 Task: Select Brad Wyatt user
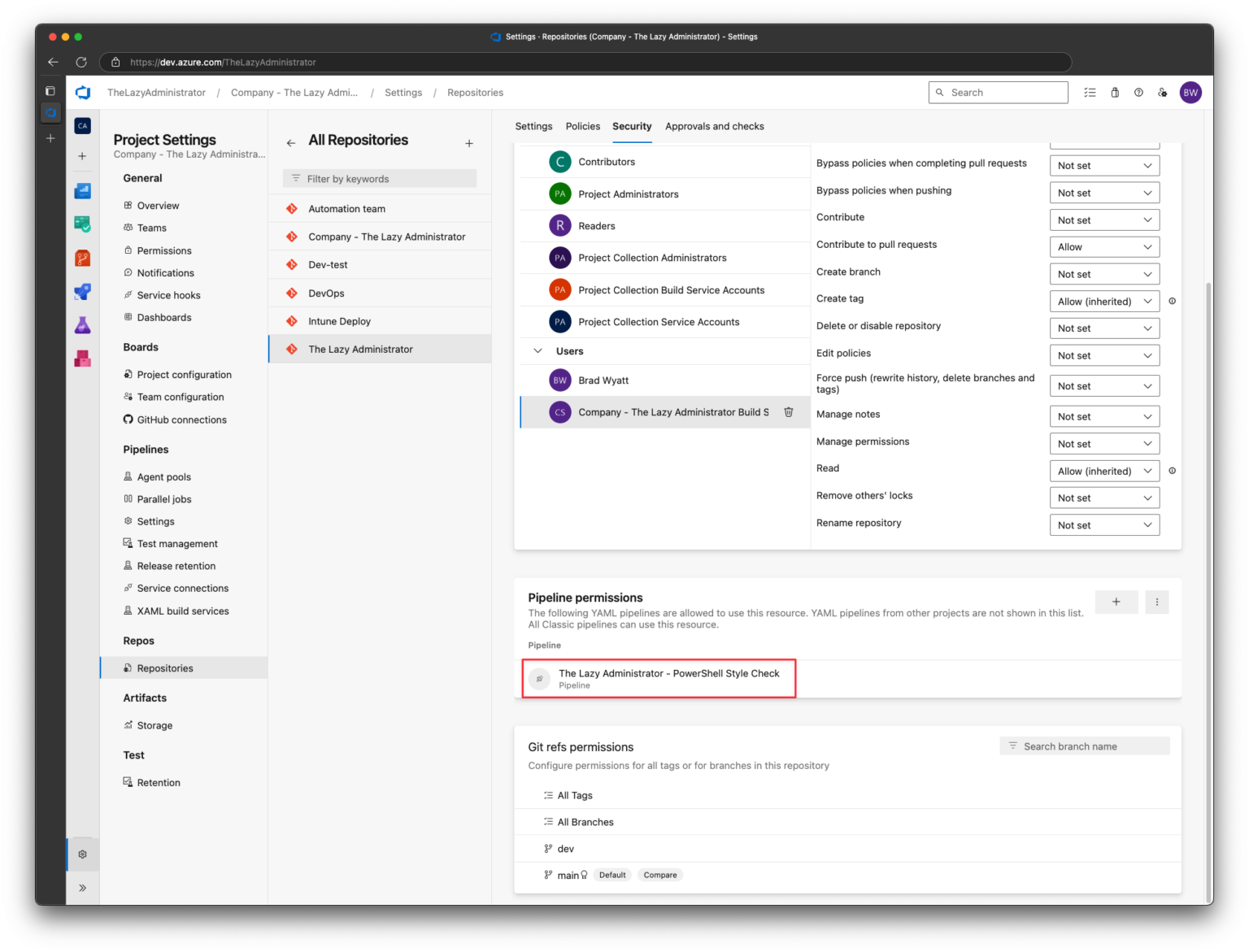[x=664, y=380]
